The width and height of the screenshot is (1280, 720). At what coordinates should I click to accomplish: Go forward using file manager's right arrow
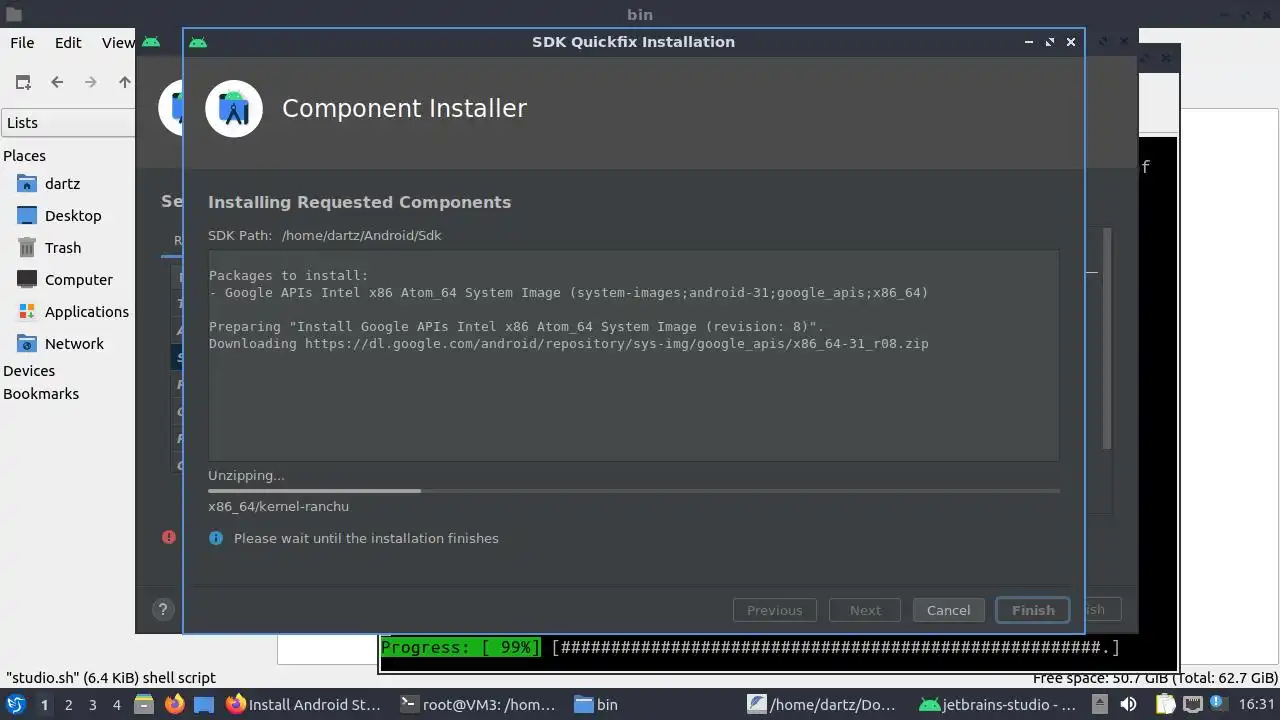pyautogui.click(x=91, y=82)
